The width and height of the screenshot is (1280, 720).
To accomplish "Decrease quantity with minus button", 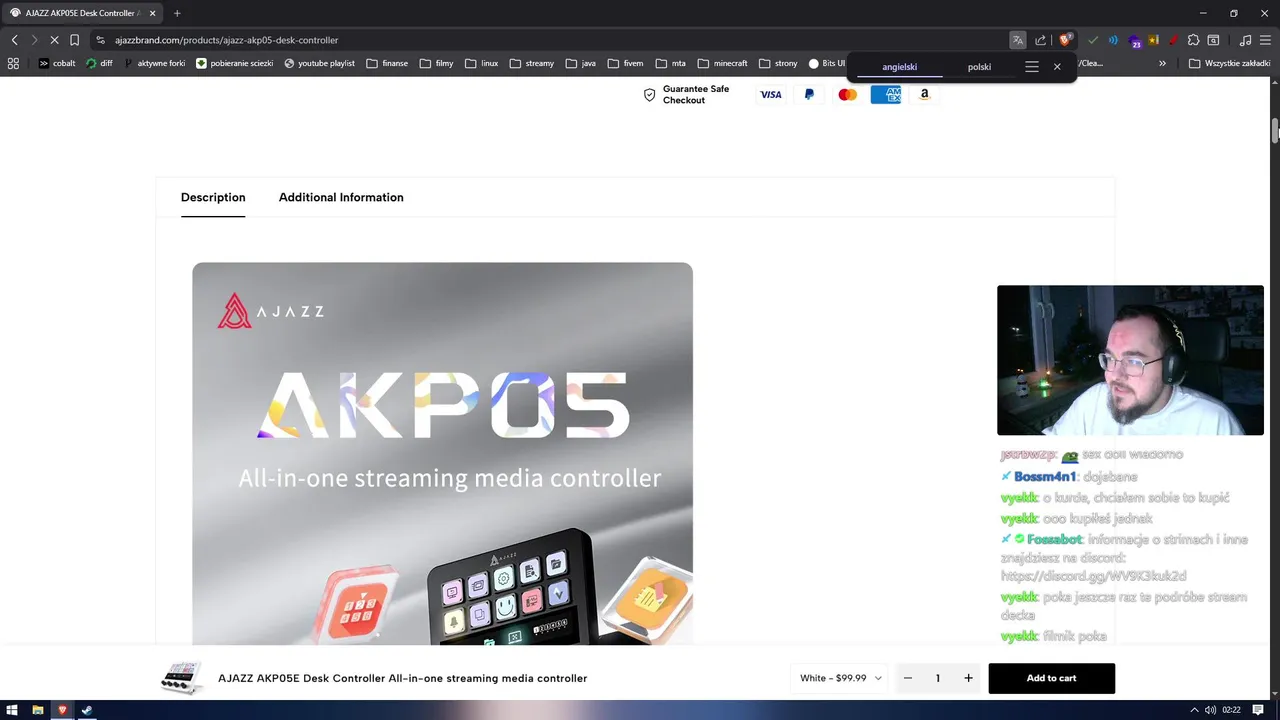I will point(908,678).
